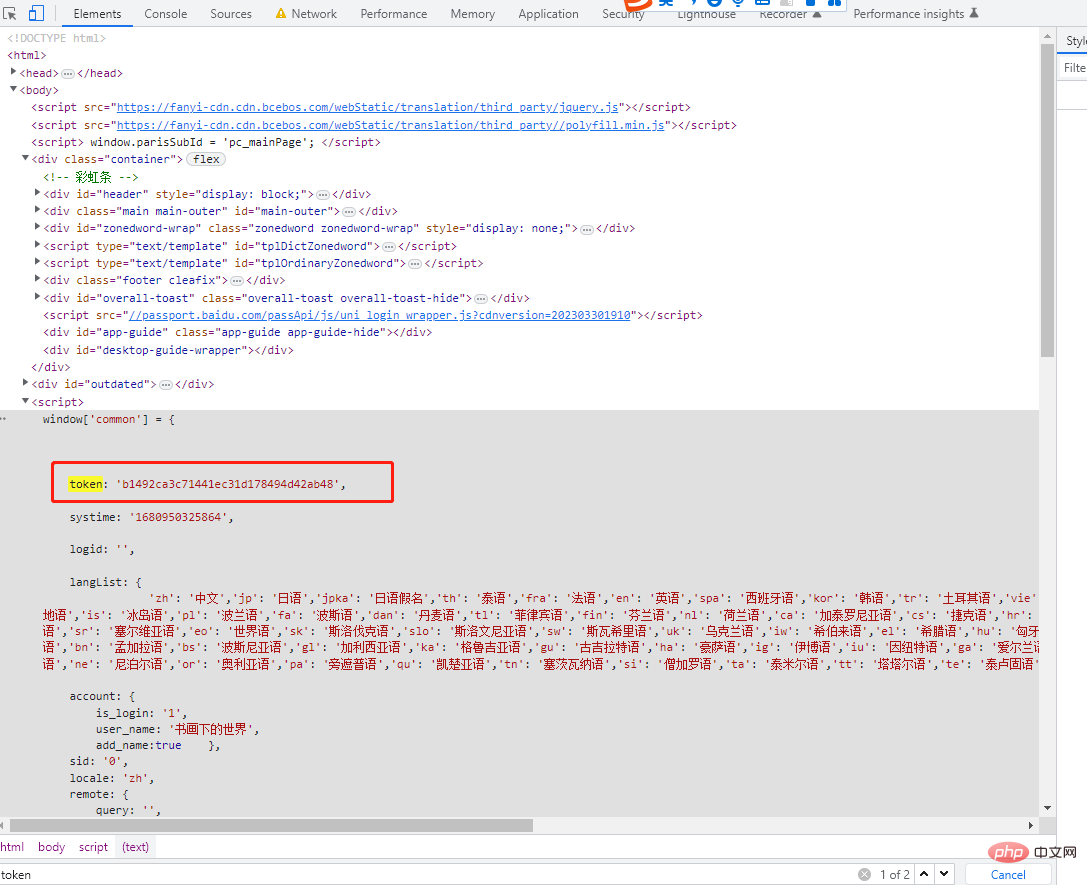Click the langList line
The image size is (1087, 885).
pos(105,583)
